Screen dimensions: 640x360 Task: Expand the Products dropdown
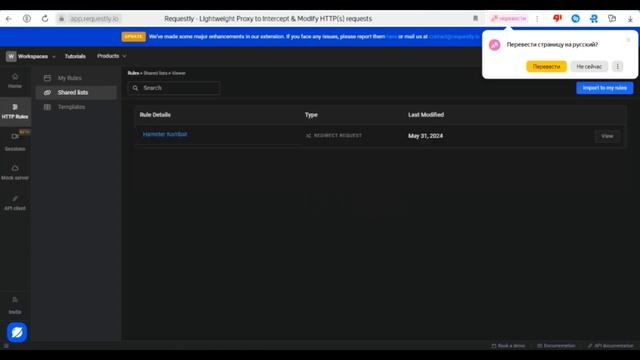pyautogui.click(x=111, y=56)
